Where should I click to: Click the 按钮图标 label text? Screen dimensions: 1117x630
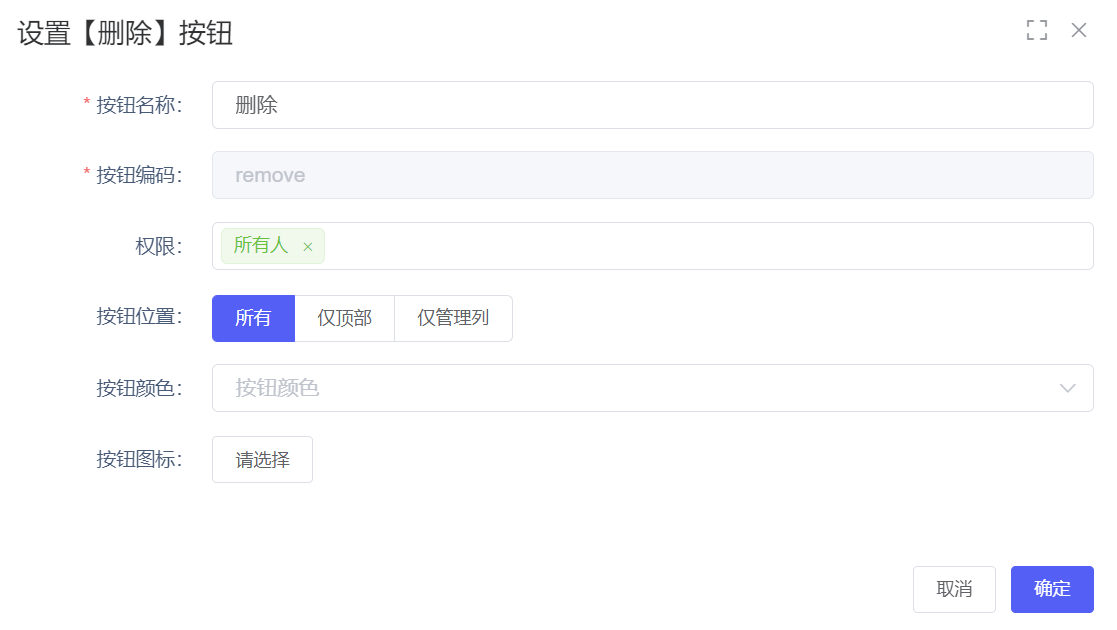pyautogui.click(x=138, y=460)
